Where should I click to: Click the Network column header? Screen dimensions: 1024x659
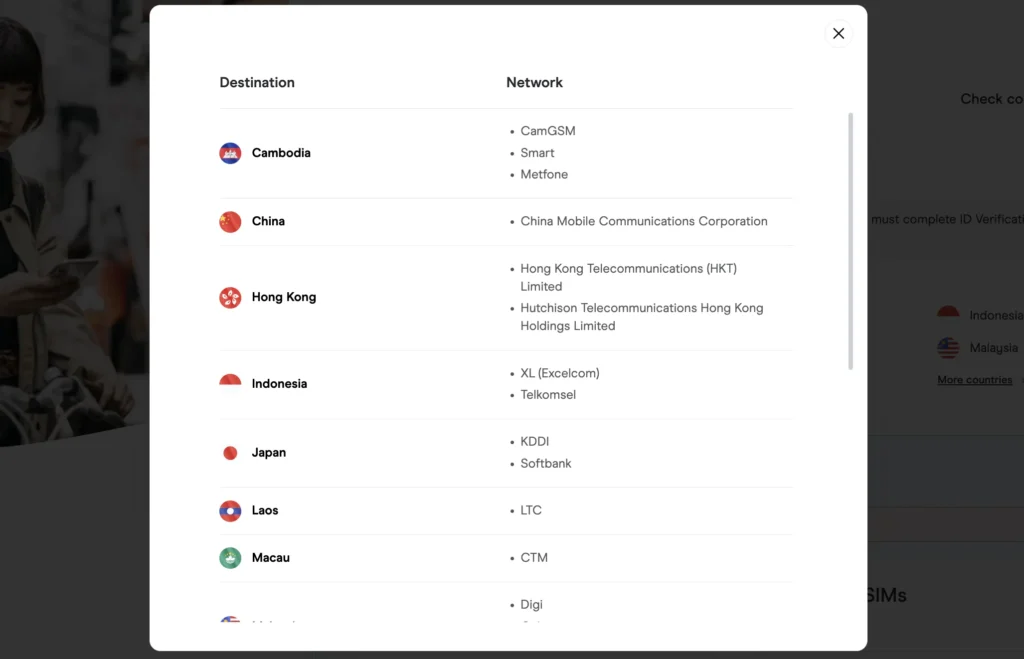pos(534,83)
